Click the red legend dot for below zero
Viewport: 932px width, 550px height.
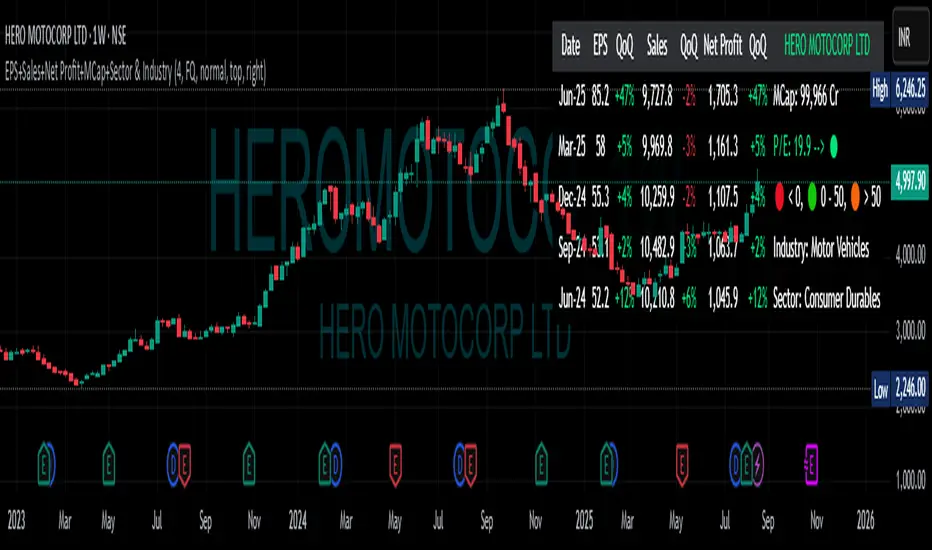779,197
